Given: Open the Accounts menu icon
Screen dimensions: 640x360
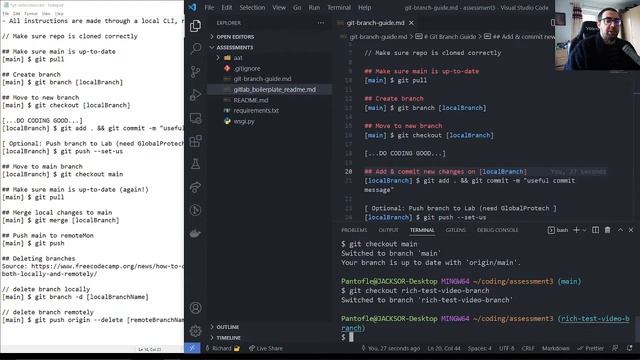Looking at the screenshot, I should coord(196,308).
